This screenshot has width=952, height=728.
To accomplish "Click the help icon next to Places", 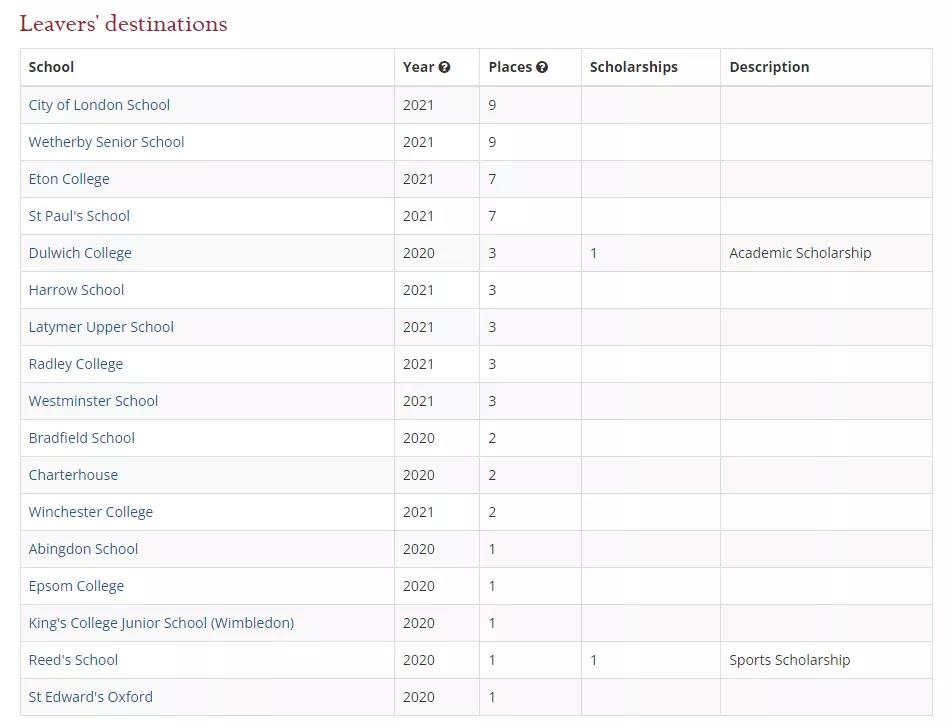I will tap(542, 67).
